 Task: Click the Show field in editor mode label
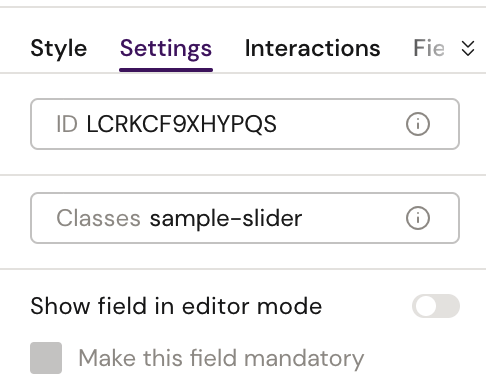pos(176,306)
